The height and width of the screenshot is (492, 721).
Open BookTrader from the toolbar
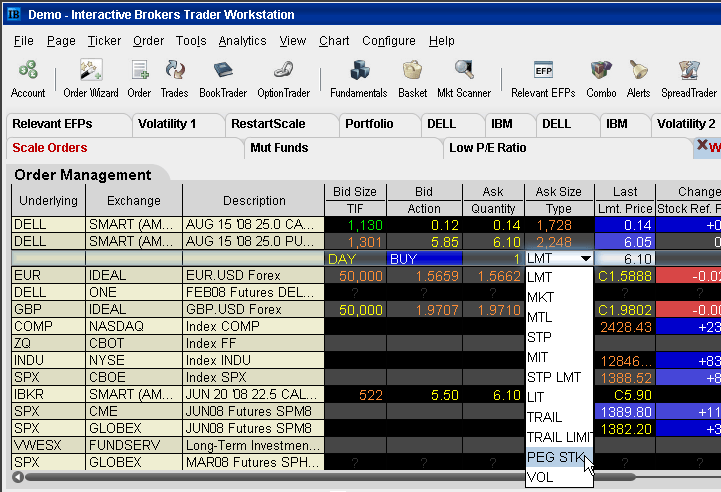[x=223, y=79]
